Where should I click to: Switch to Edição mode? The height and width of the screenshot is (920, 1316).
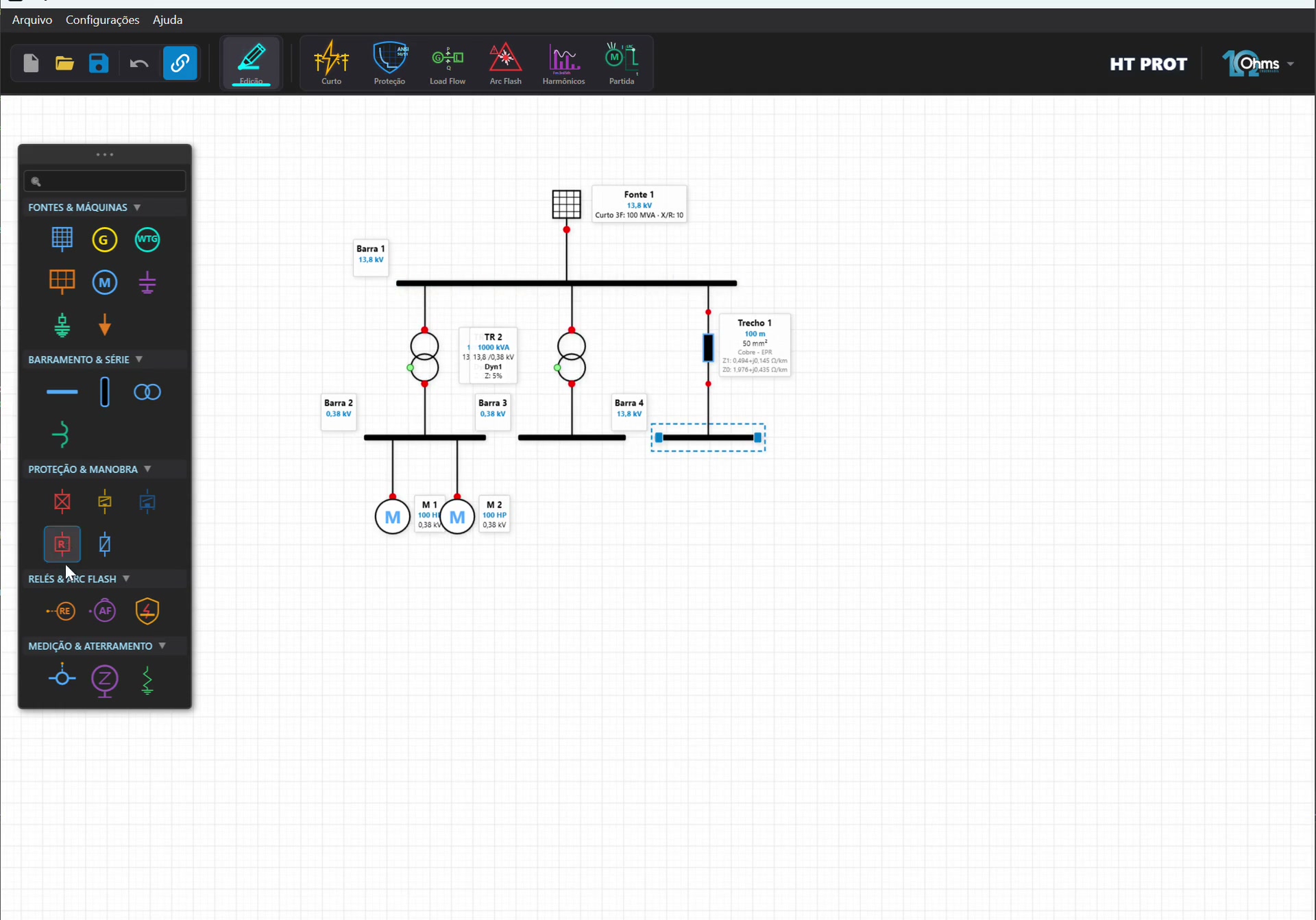251,63
